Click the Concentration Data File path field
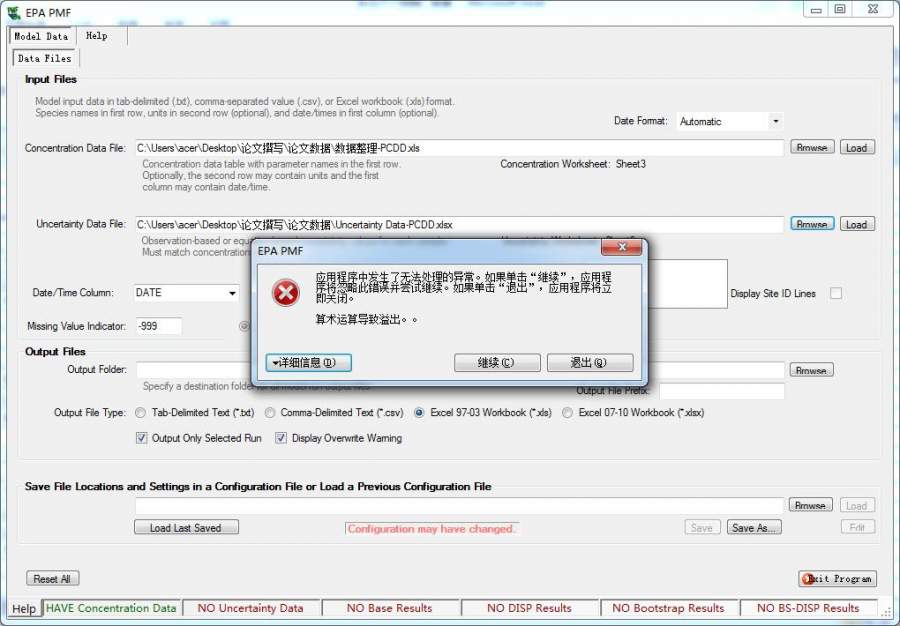Viewport: 900px width, 626px height. tap(459, 148)
